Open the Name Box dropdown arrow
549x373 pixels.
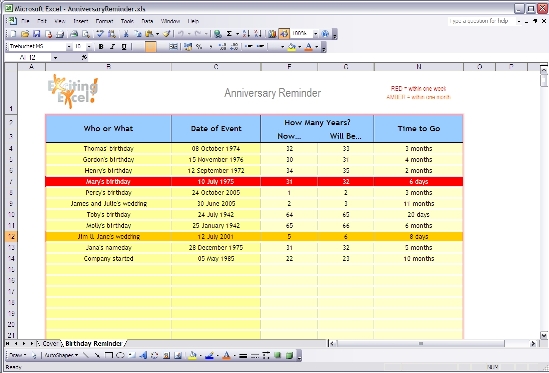[55, 57]
